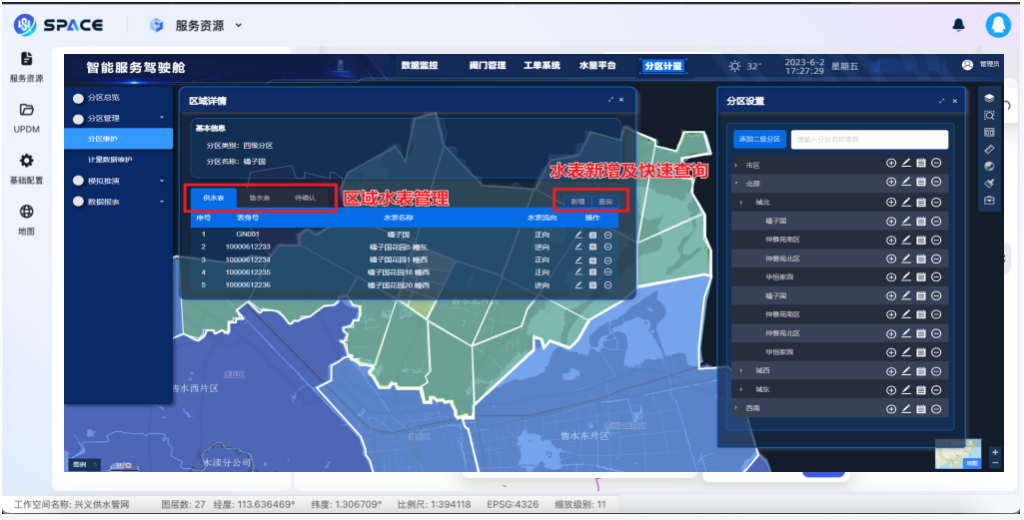Focus the zone name search field
Screen dimensions: 1024x520
(869, 139)
